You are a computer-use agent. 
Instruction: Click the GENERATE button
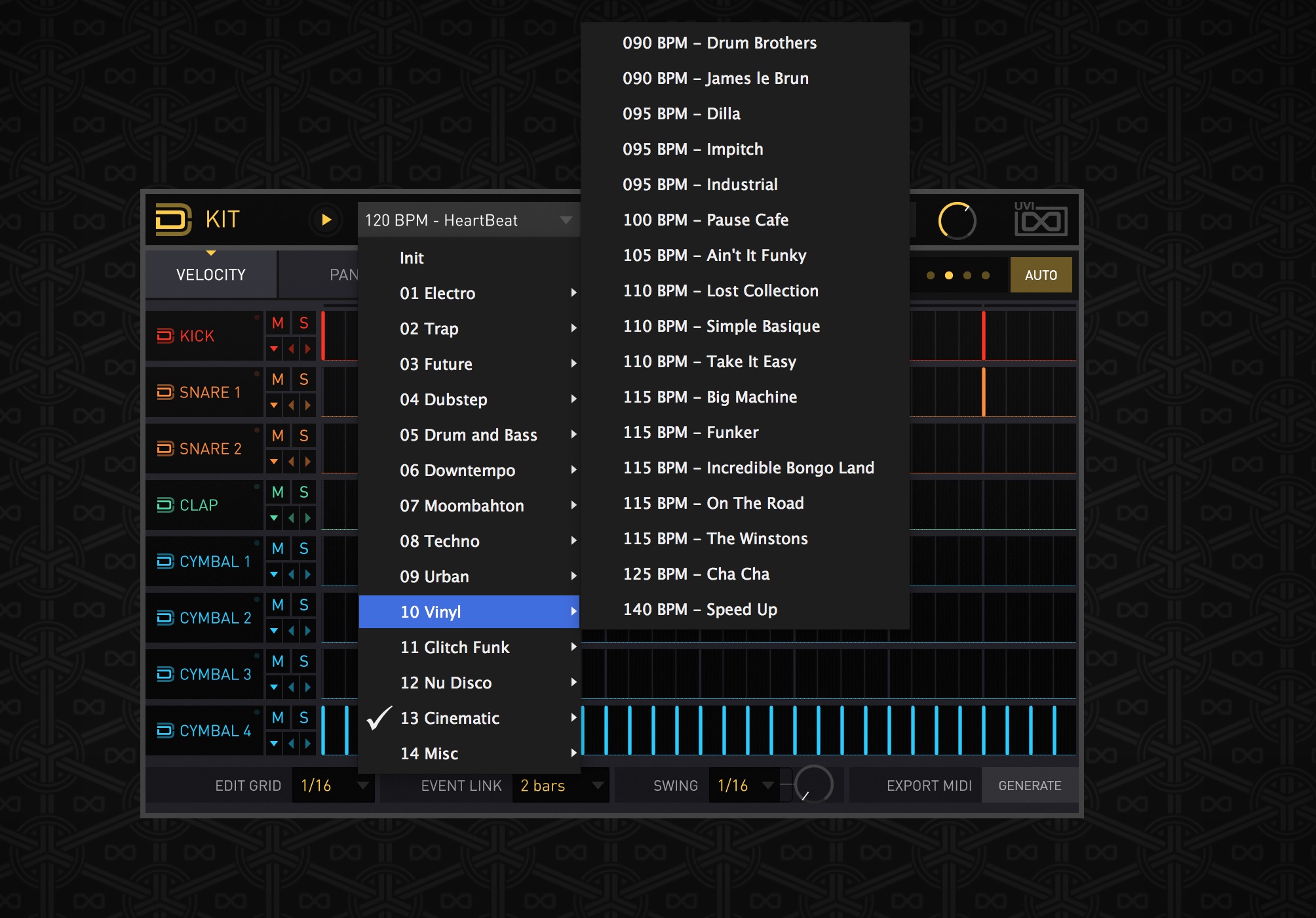[1030, 786]
